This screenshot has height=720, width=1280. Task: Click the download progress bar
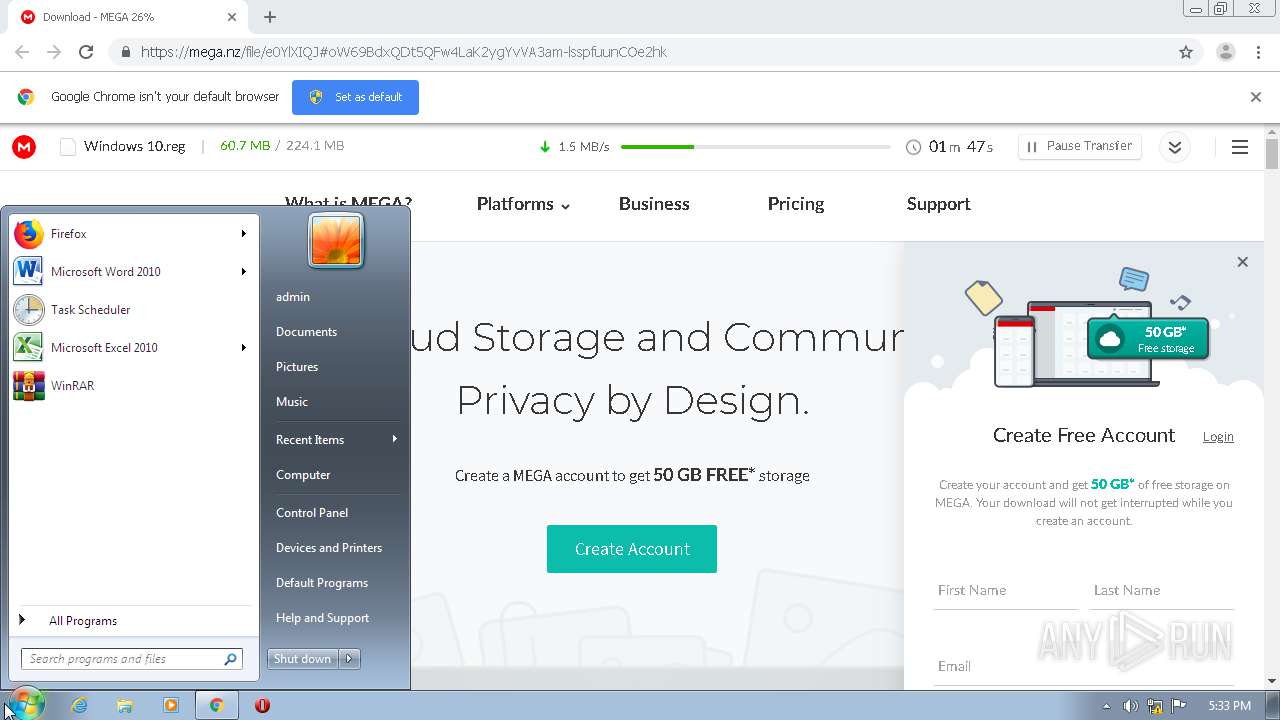755,147
